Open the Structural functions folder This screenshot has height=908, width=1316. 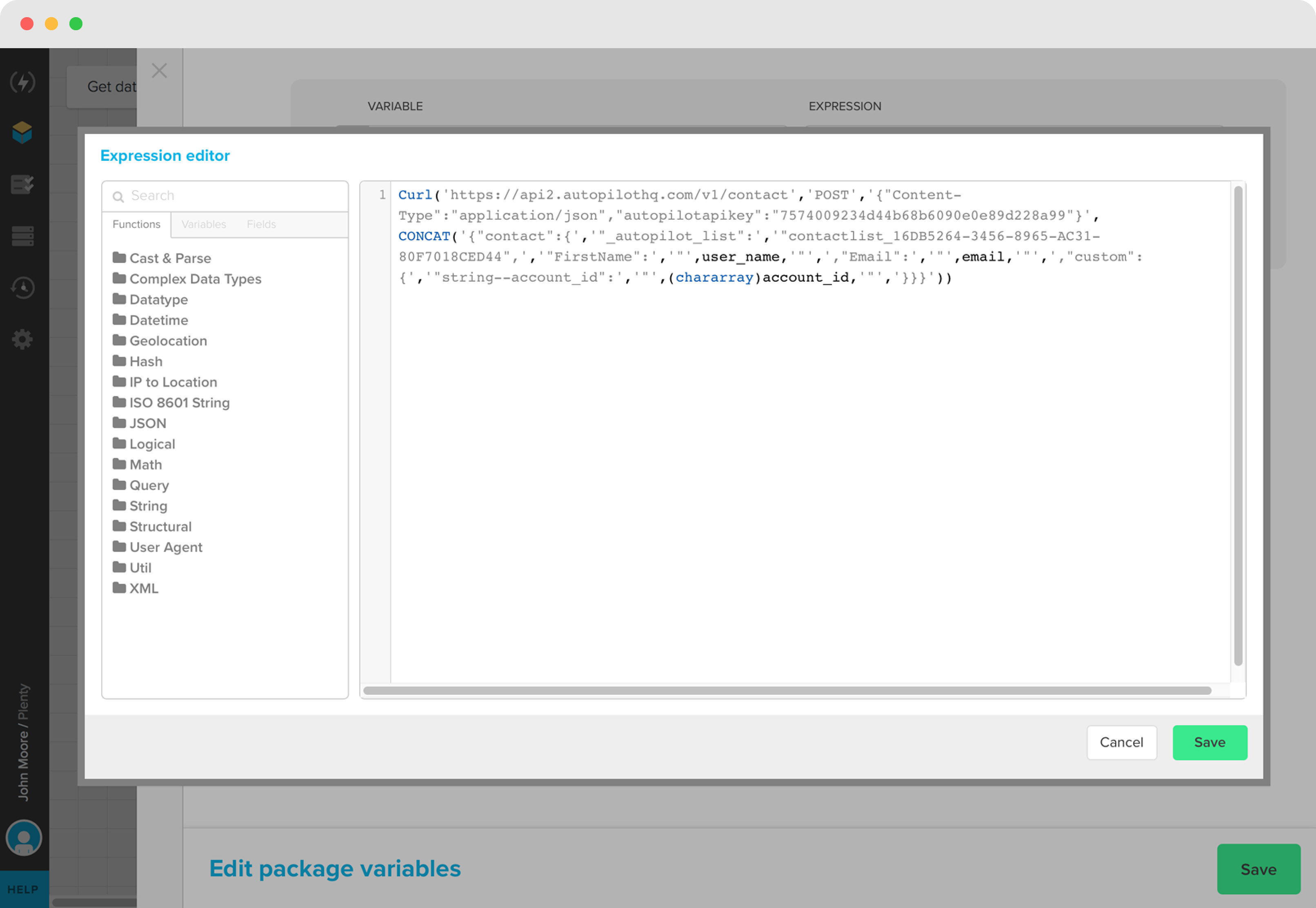(x=152, y=526)
